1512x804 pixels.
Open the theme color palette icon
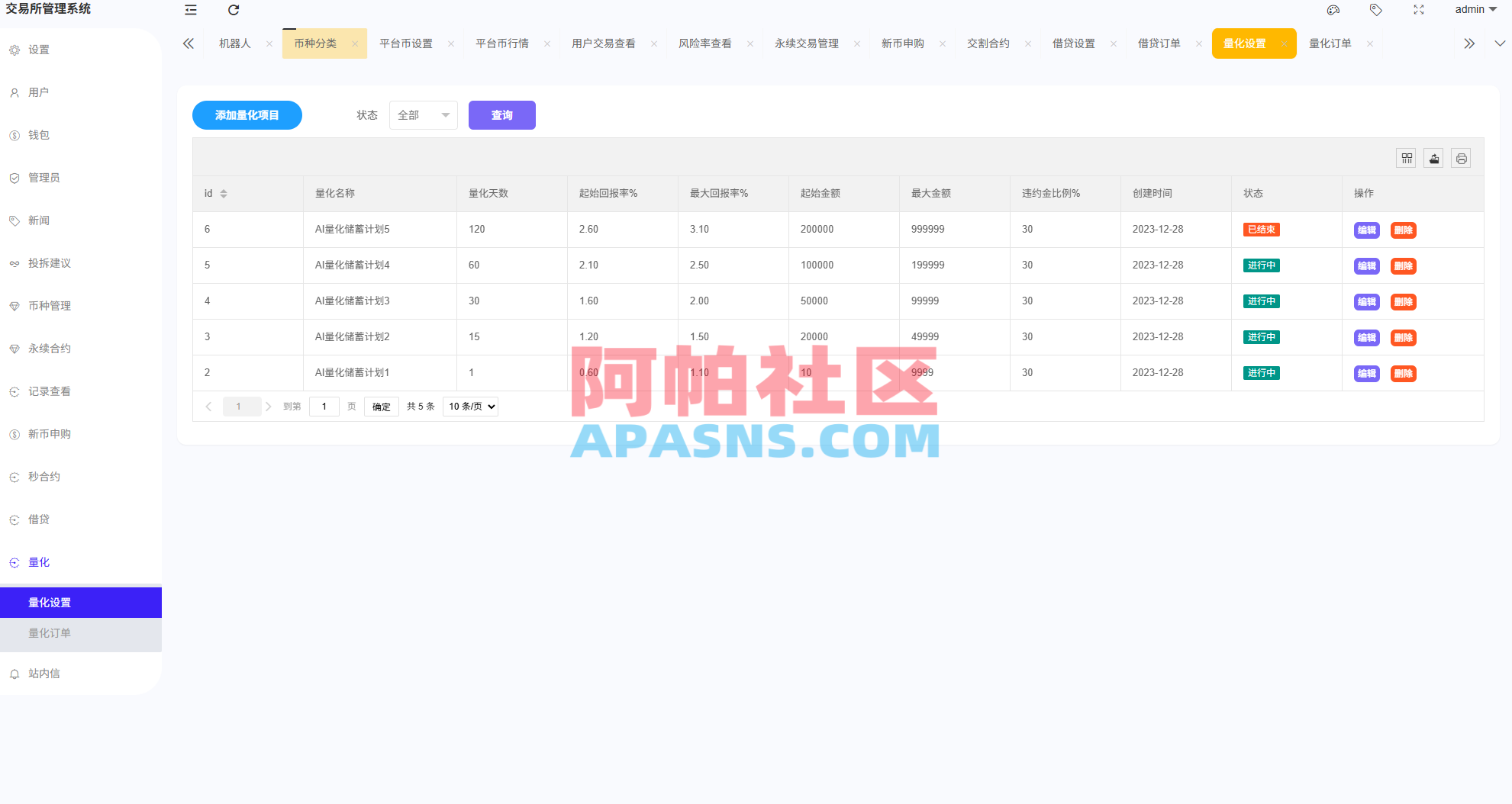[x=1333, y=10]
